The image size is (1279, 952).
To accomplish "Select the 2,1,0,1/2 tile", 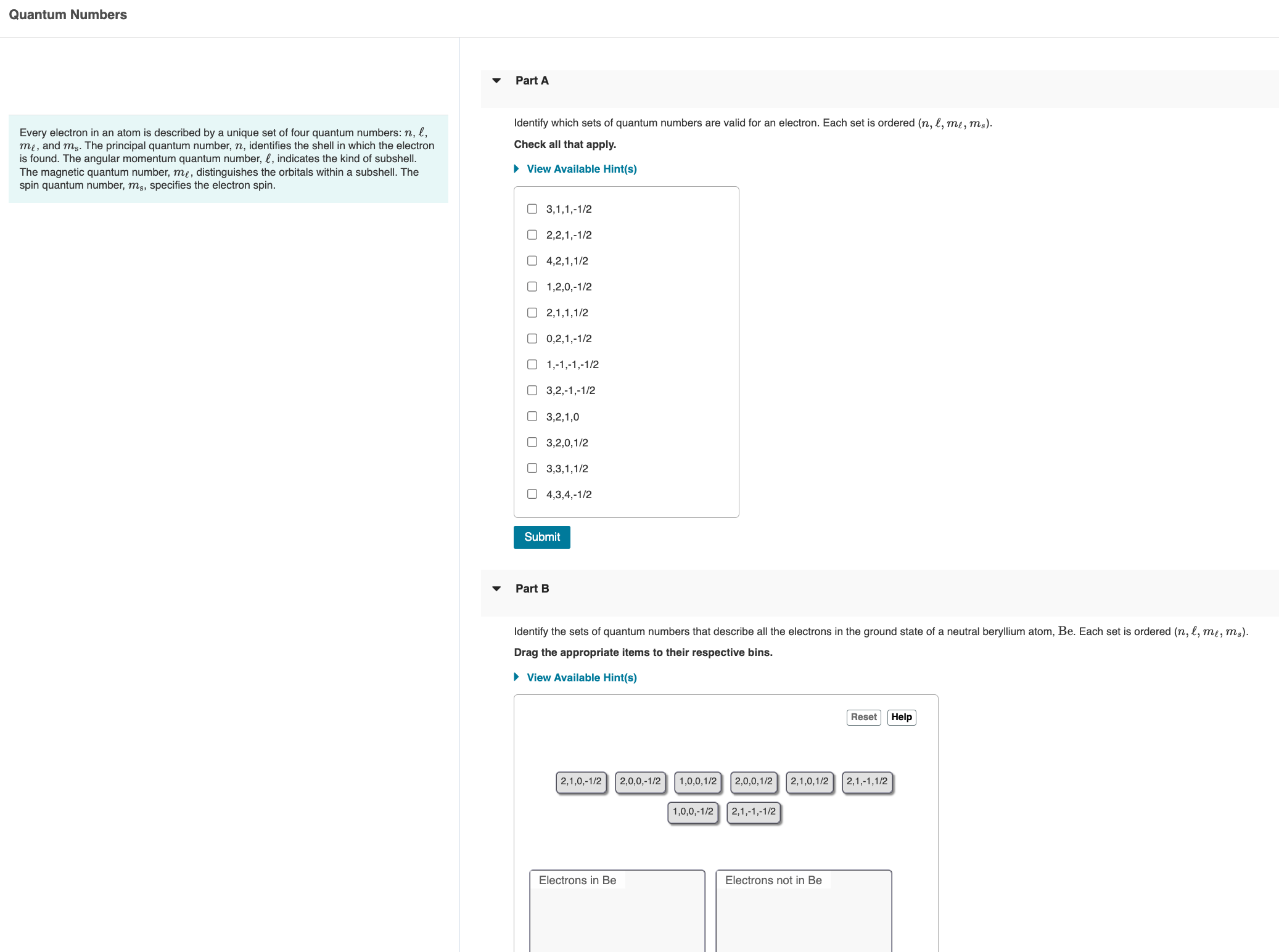I will click(810, 782).
